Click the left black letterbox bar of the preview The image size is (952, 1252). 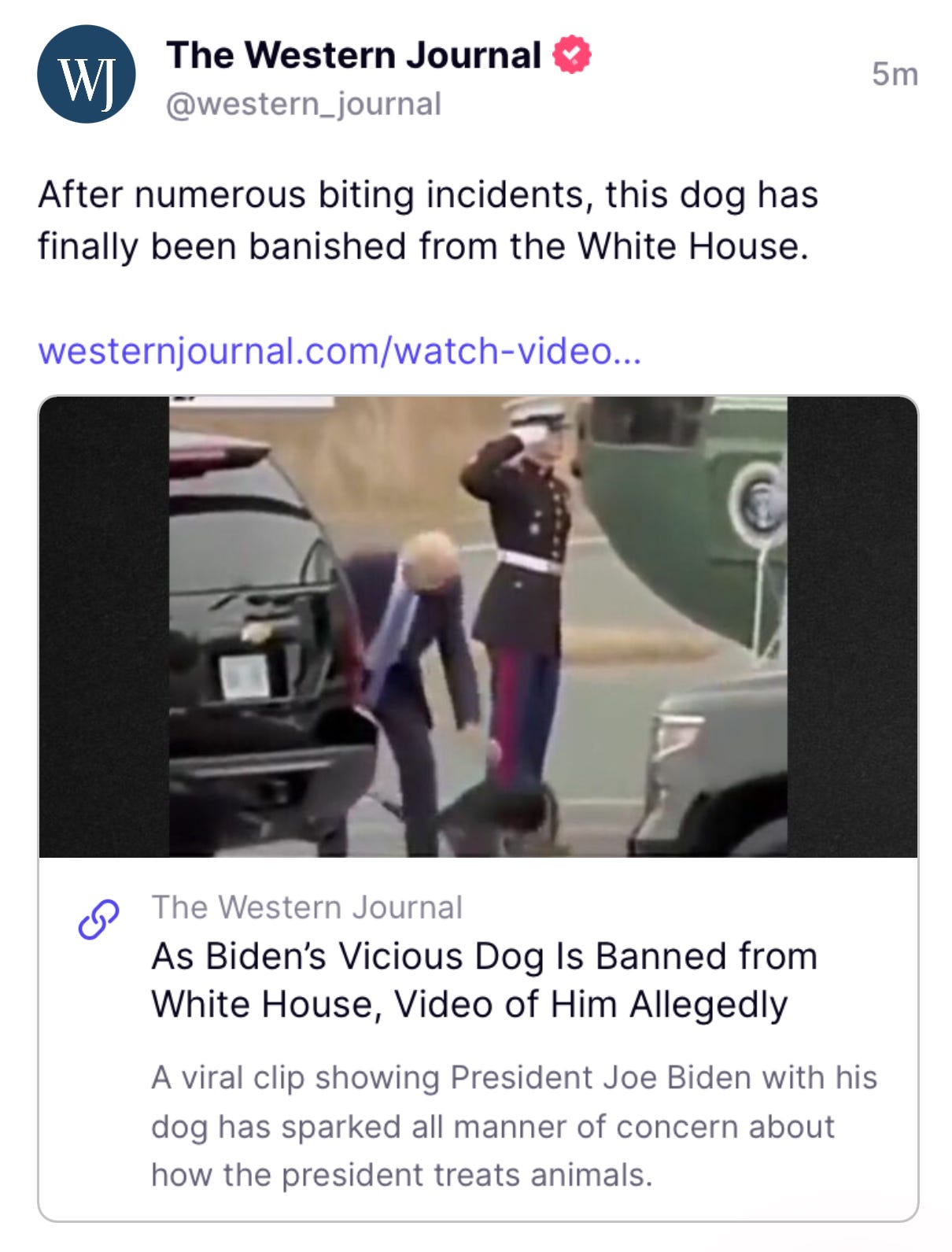[104, 626]
